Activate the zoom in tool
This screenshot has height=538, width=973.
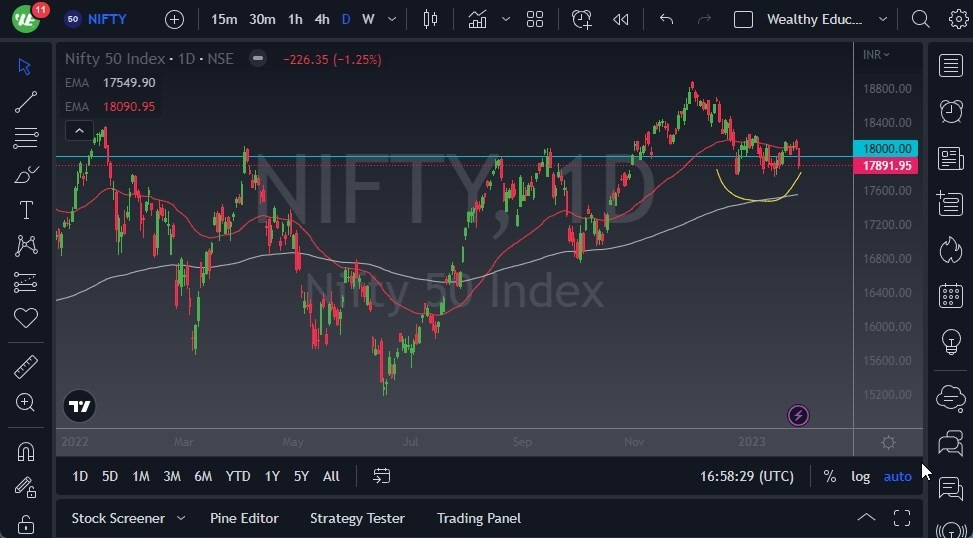point(25,403)
